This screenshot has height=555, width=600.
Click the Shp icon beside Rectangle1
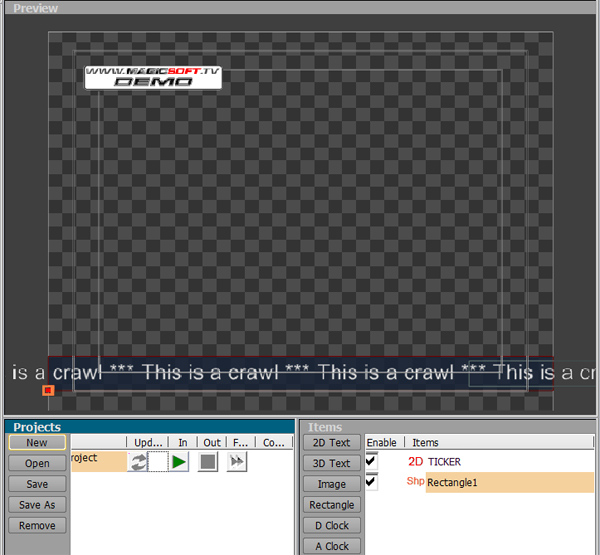[x=415, y=481]
